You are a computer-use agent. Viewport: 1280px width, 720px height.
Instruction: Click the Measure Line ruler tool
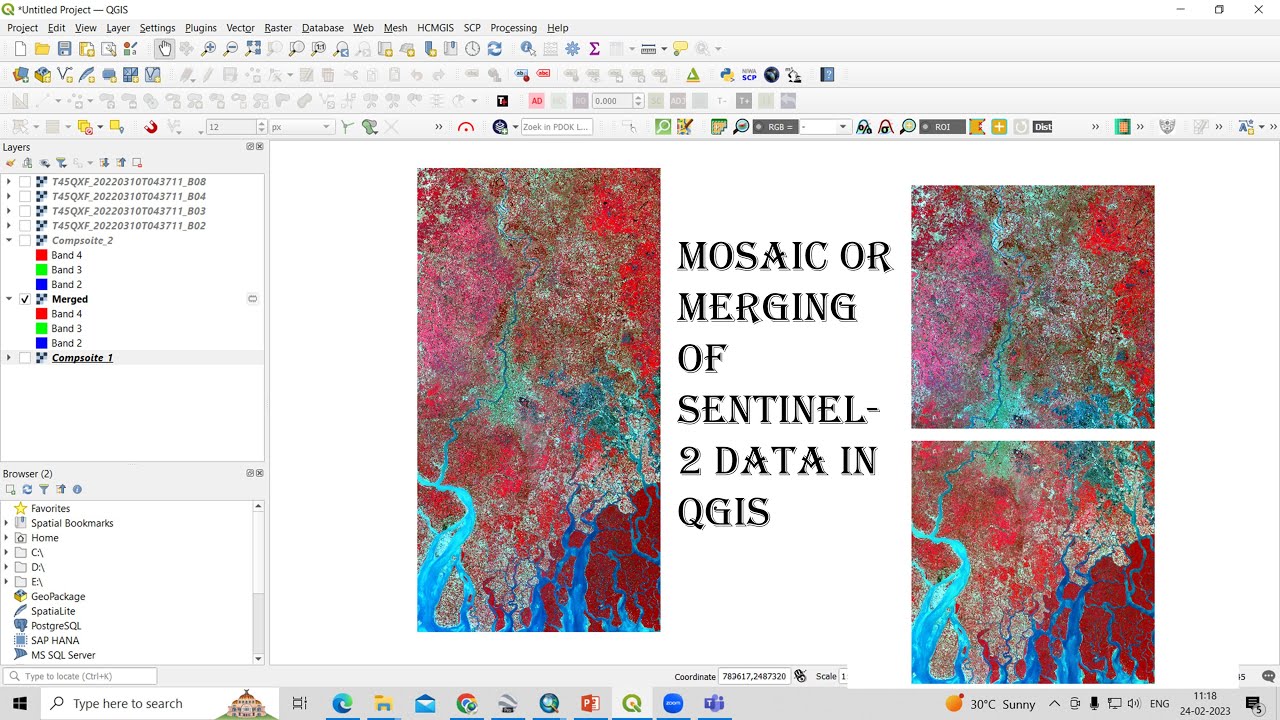tap(647, 48)
